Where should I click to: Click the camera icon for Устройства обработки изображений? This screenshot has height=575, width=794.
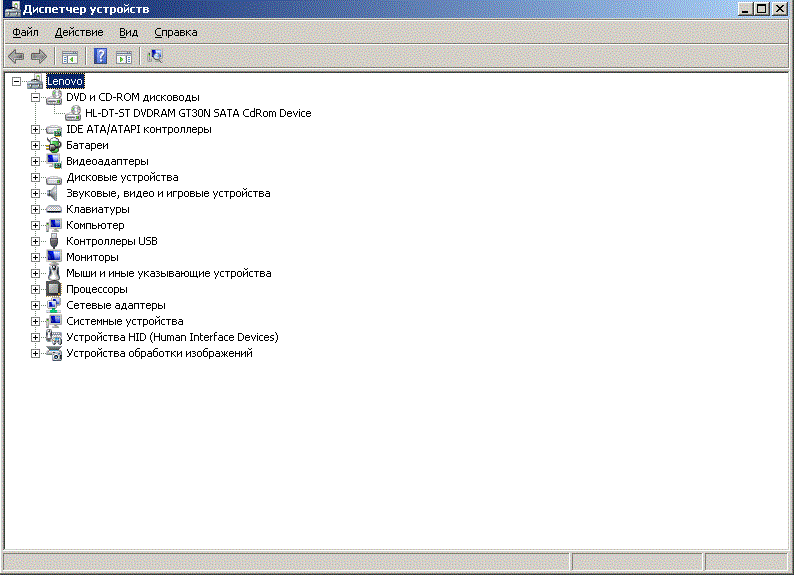click(x=54, y=353)
